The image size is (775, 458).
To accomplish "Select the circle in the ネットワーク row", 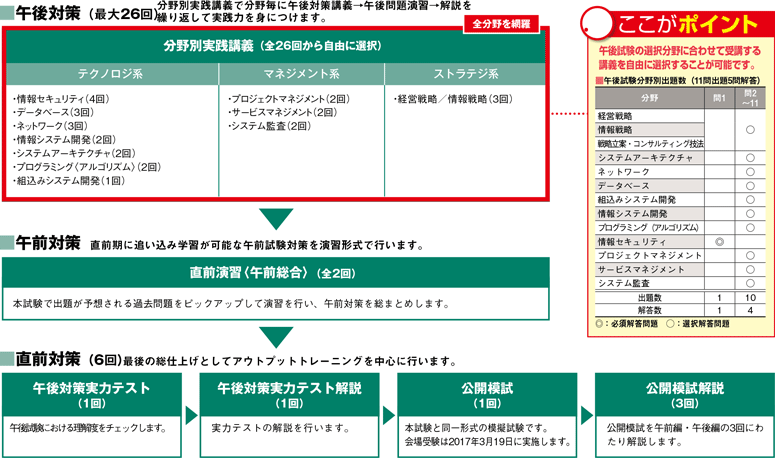I will (749, 172).
